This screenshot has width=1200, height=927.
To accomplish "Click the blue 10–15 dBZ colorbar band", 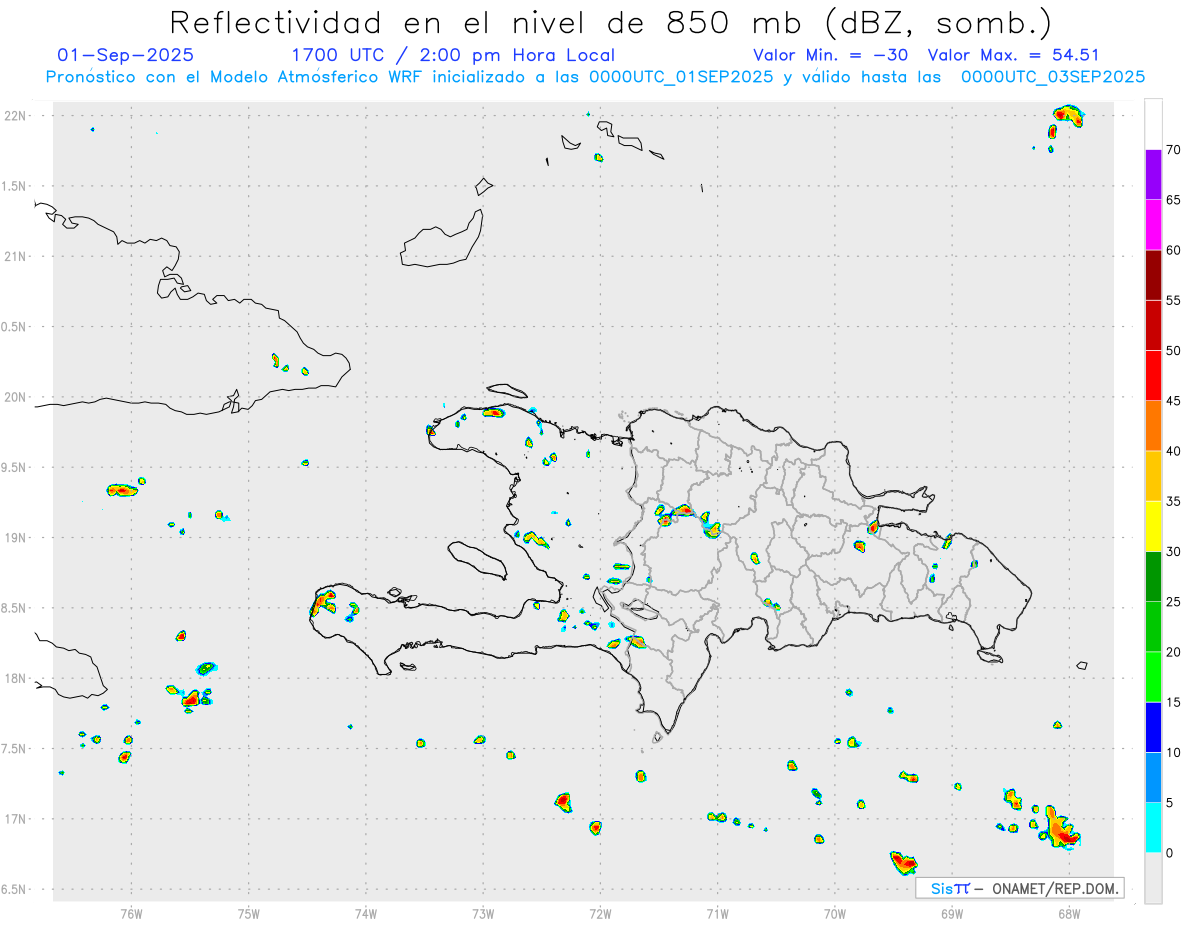I will coord(1153,727).
